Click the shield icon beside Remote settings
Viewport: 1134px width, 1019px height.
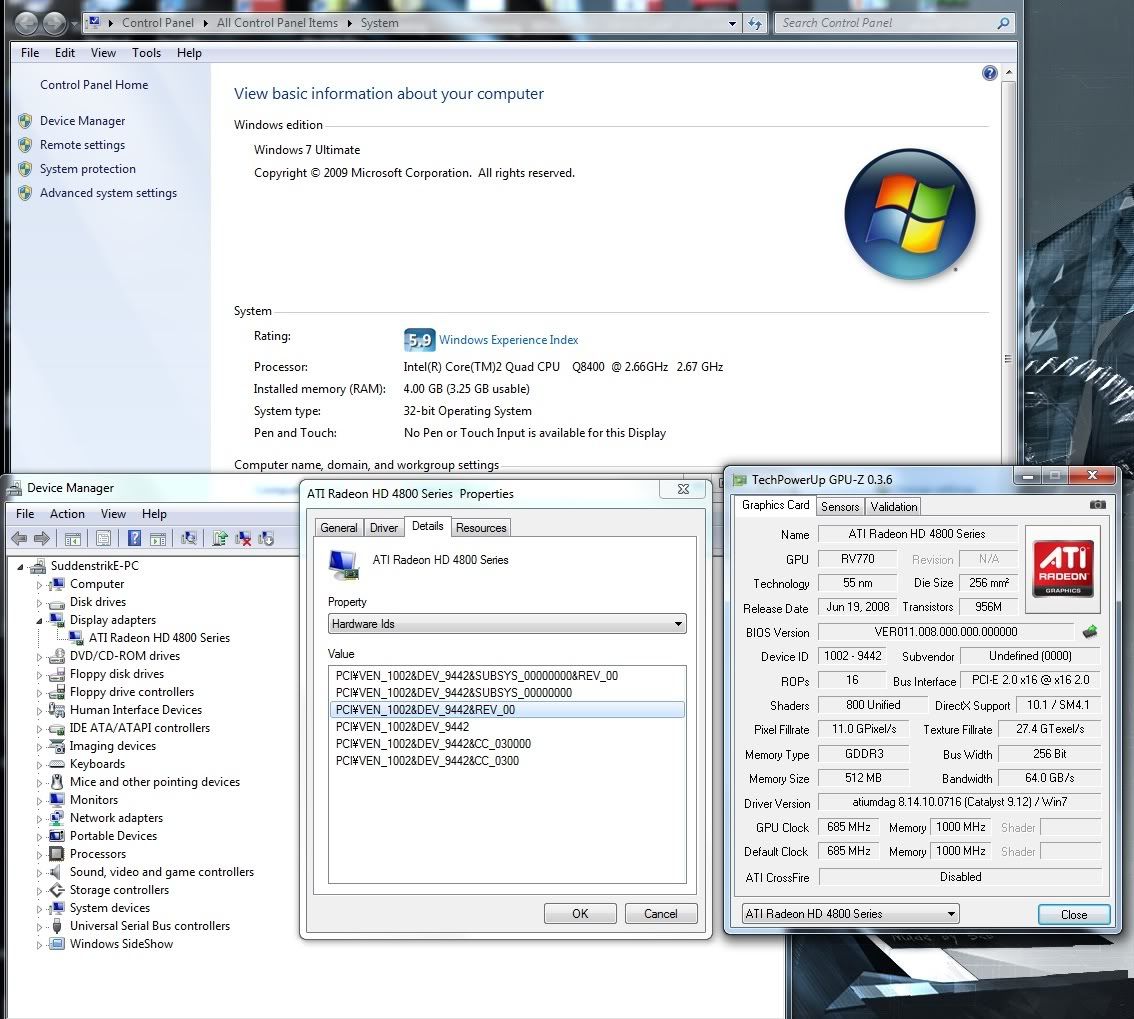(25, 145)
